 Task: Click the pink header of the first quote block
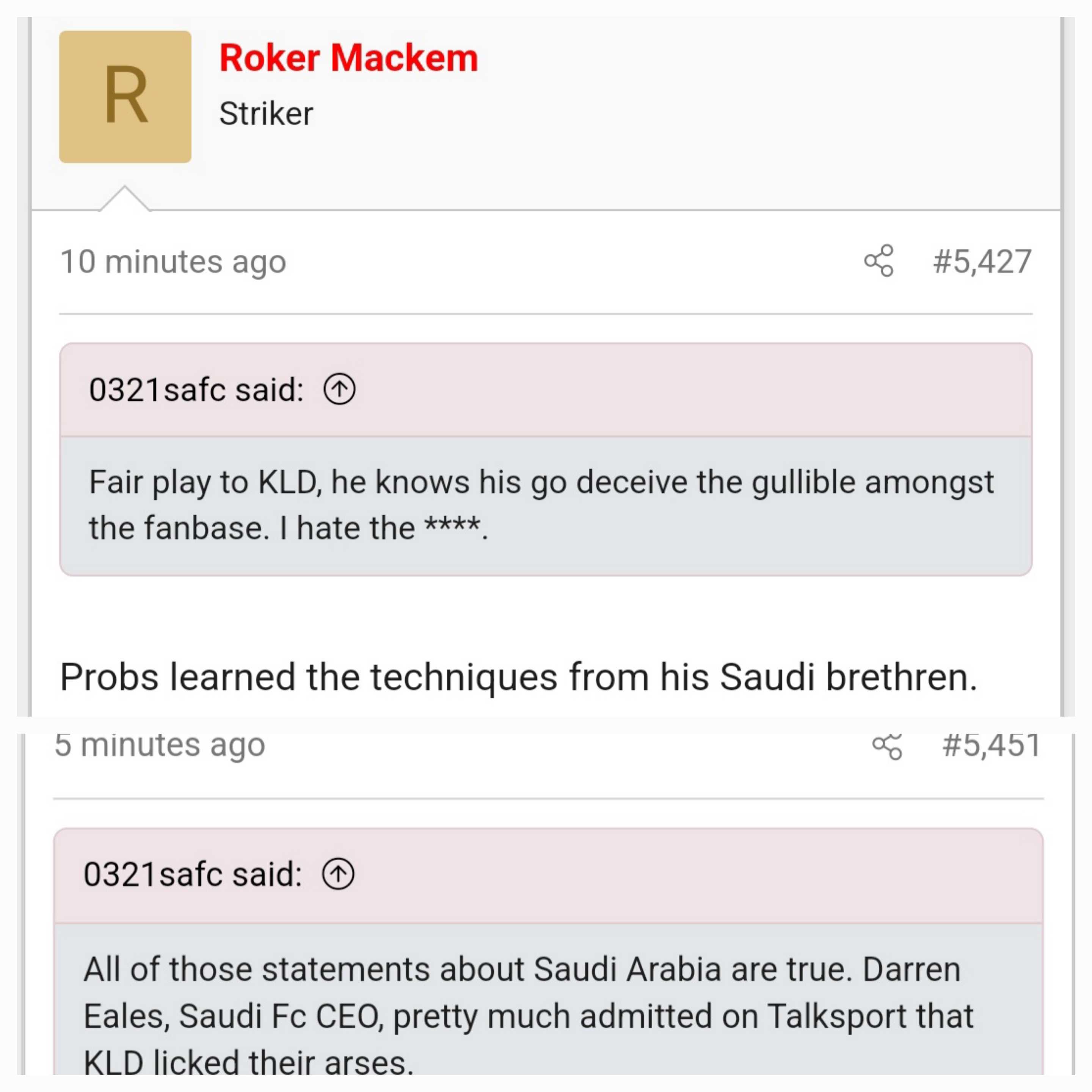pos(546,390)
